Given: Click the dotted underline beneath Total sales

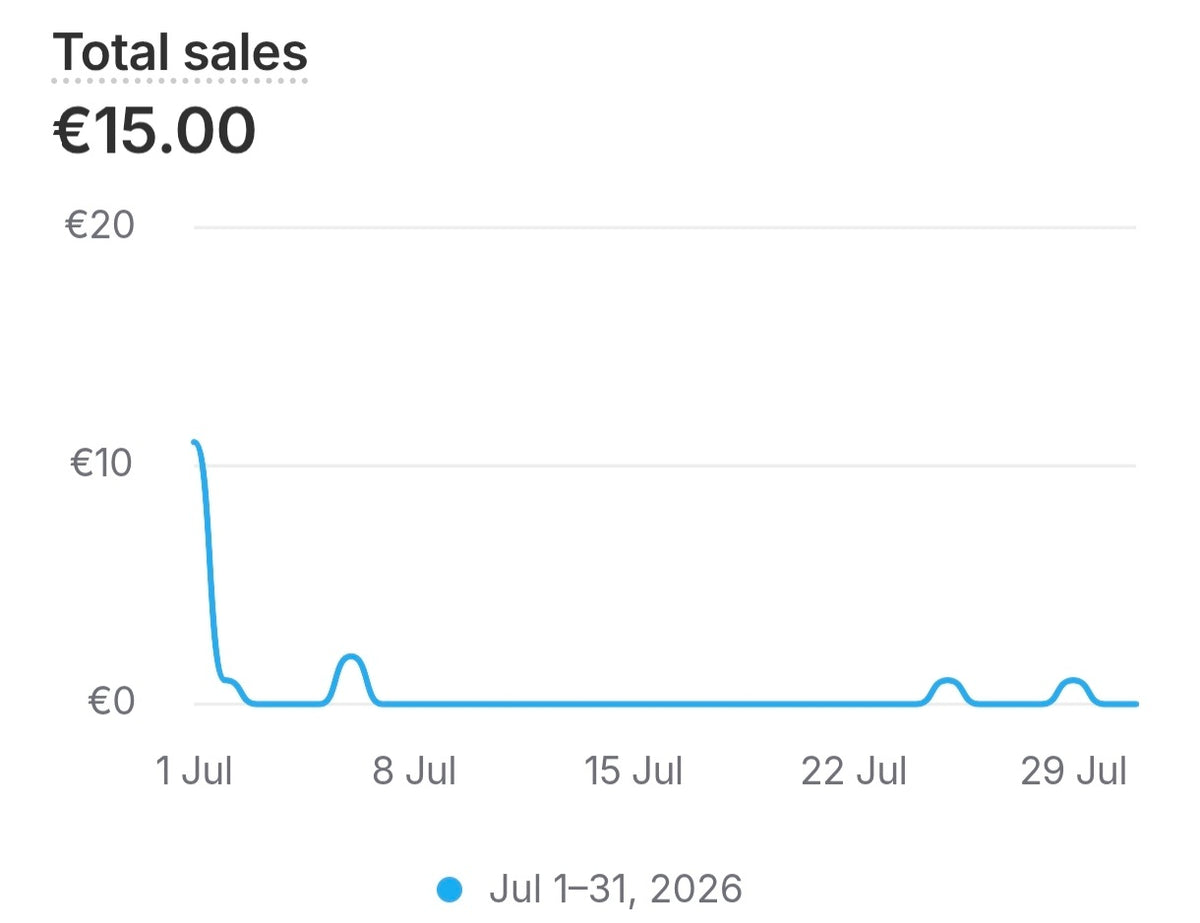Looking at the screenshot, I should [180, 81].
